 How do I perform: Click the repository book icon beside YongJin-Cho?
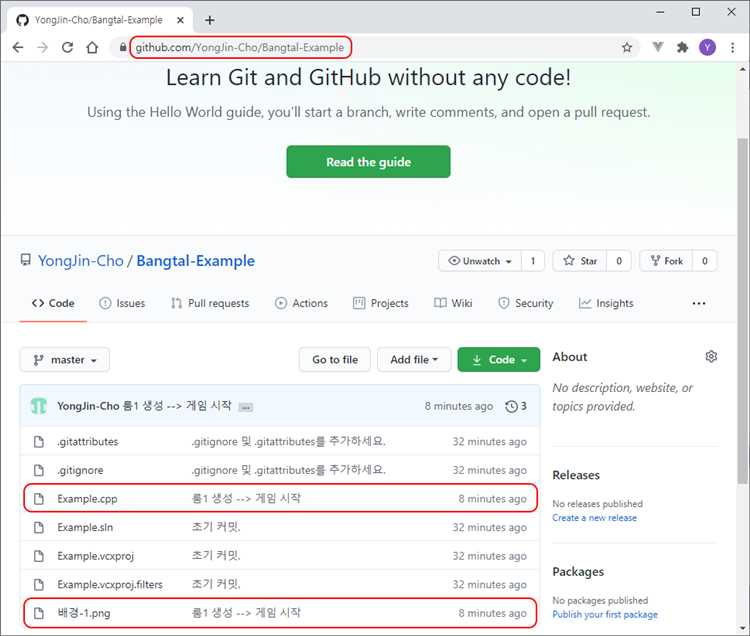pyautogui.click(x=25, y=260)
